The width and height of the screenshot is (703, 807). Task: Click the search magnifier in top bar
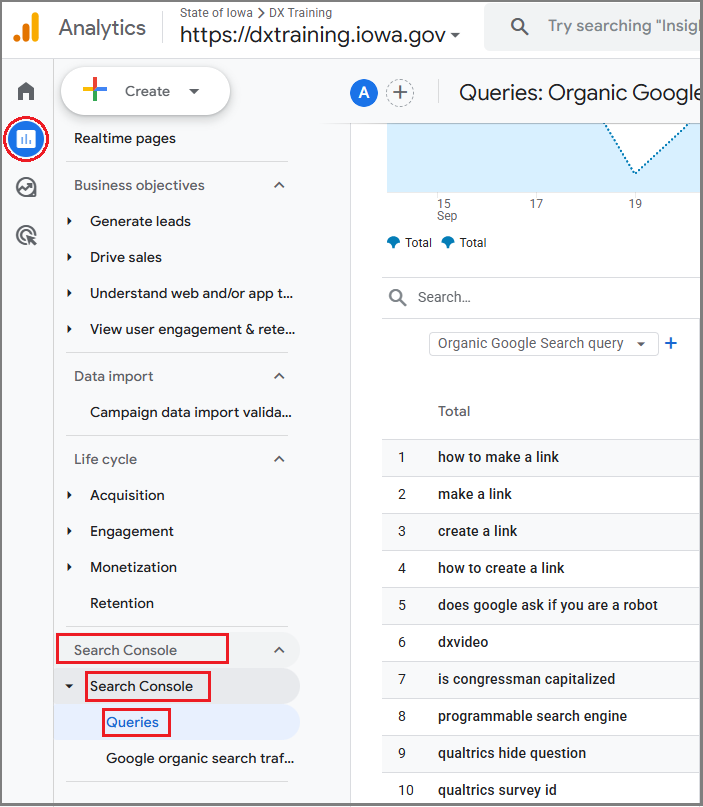pyautogui.click(x=519, y=26)
